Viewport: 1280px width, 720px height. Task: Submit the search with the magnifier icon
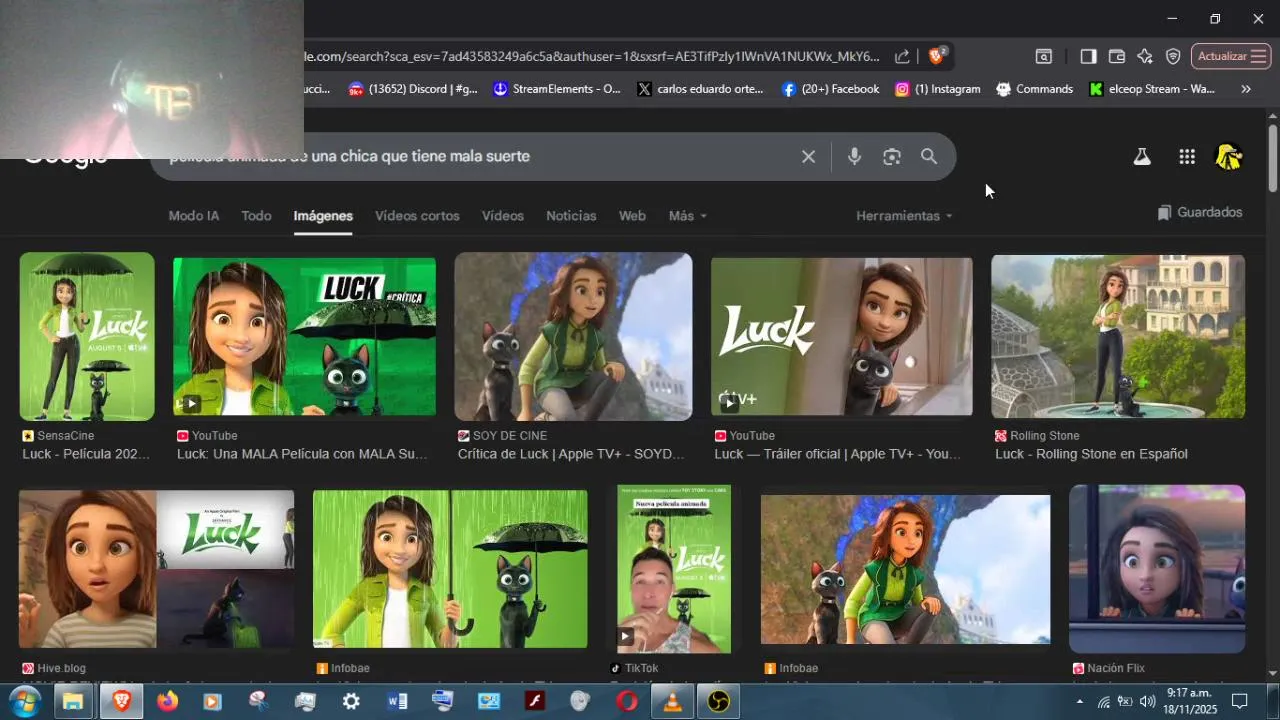[929, 157]
